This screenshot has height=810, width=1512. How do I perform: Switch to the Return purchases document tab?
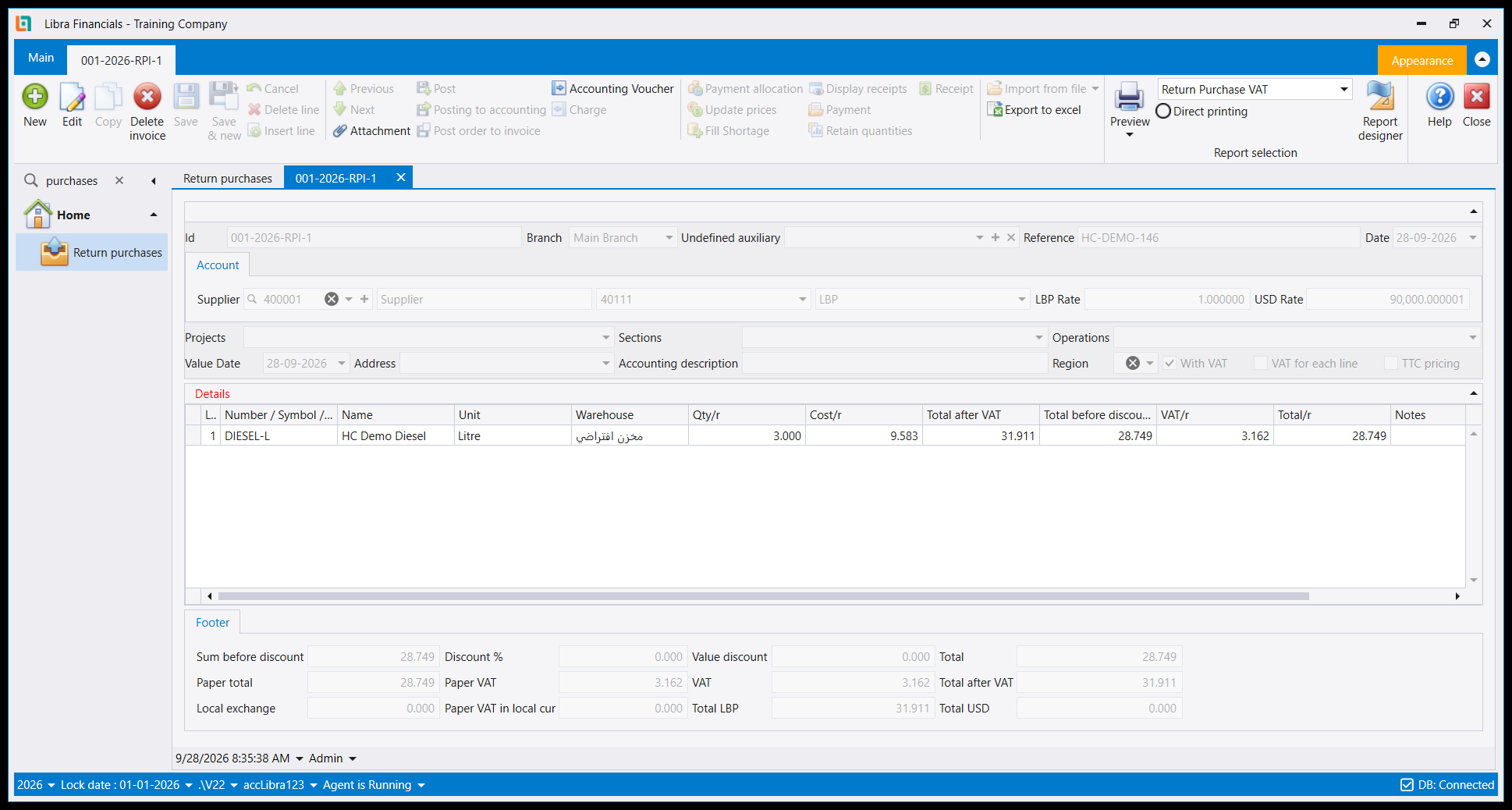[x=228, y=179]
